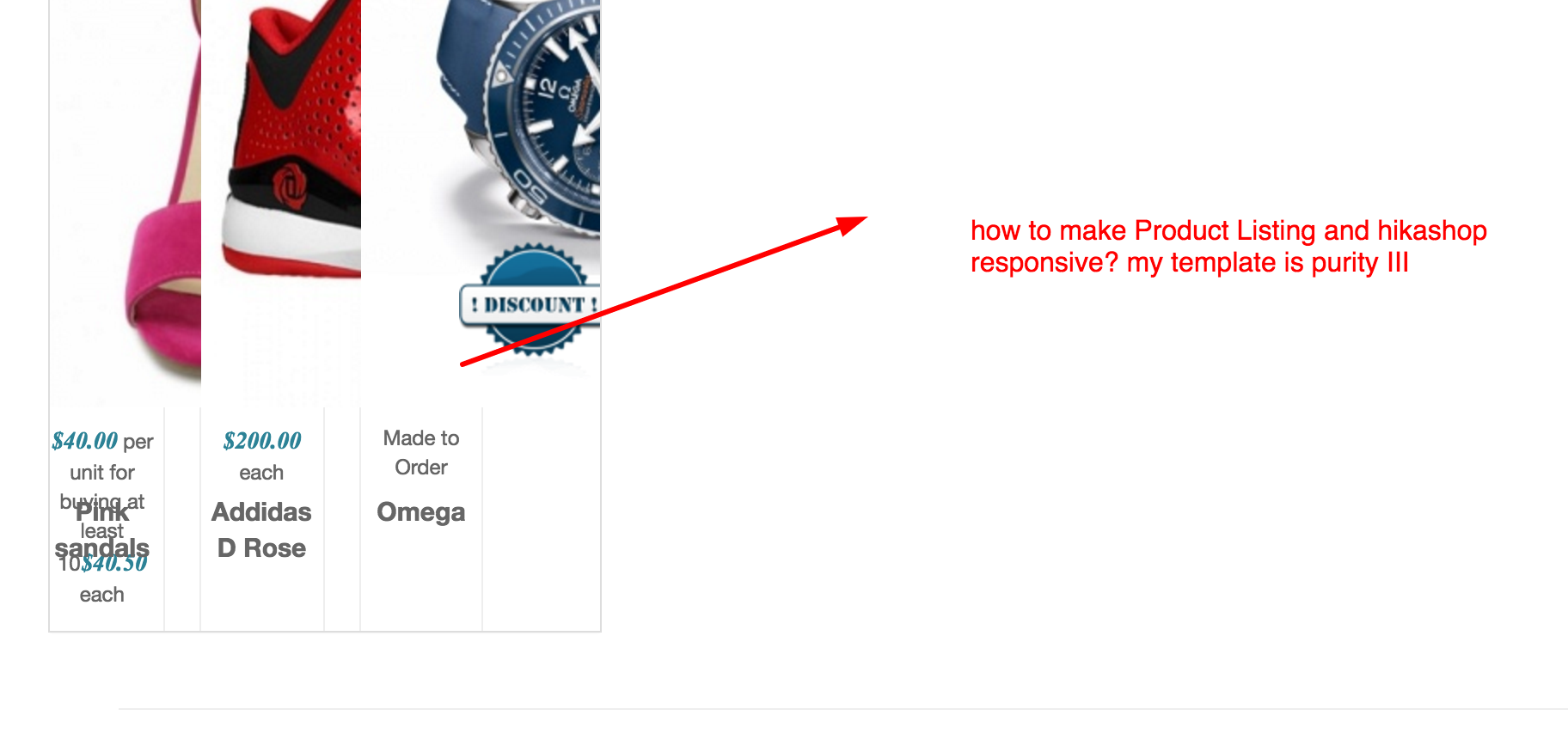
Task: Click the Made to Order label
Action: [421, 453]
